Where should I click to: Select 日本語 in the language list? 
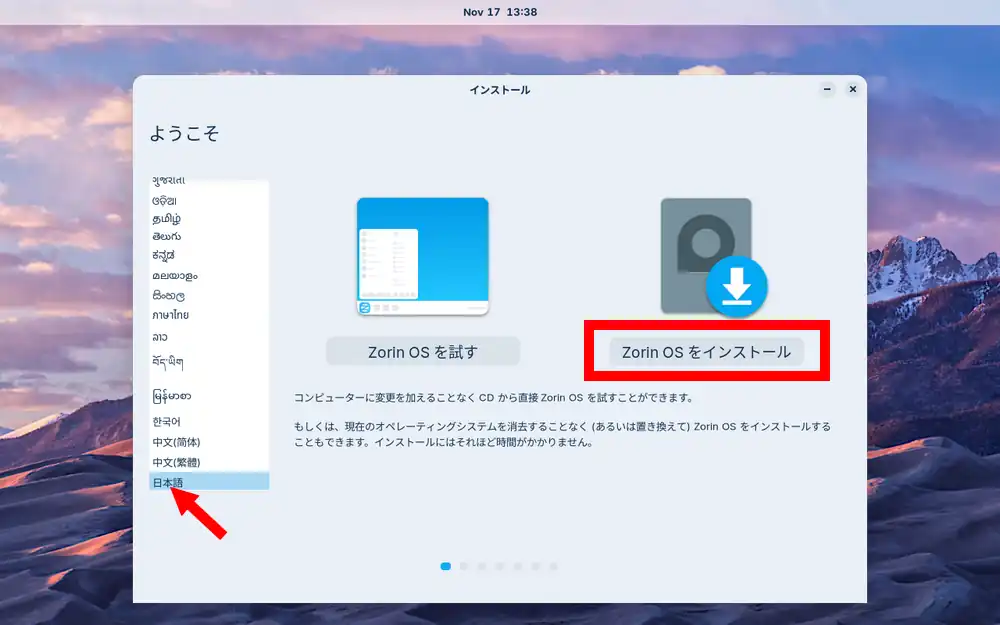tap(168, 482)
